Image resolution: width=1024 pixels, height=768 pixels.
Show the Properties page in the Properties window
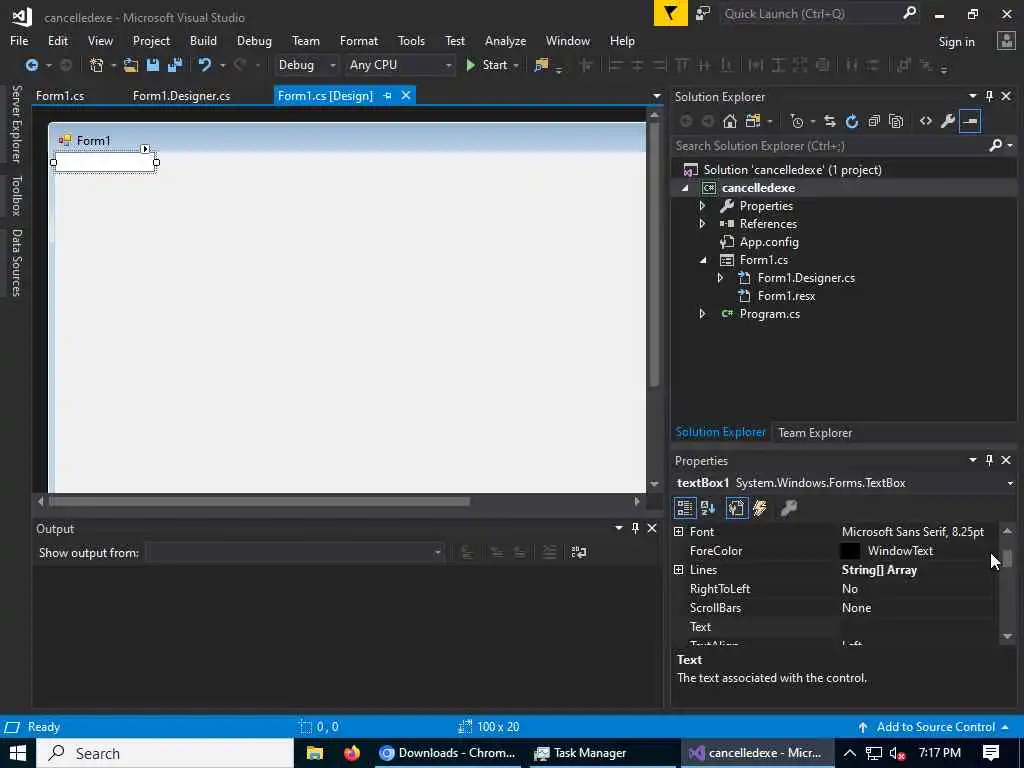coord(736,507)
